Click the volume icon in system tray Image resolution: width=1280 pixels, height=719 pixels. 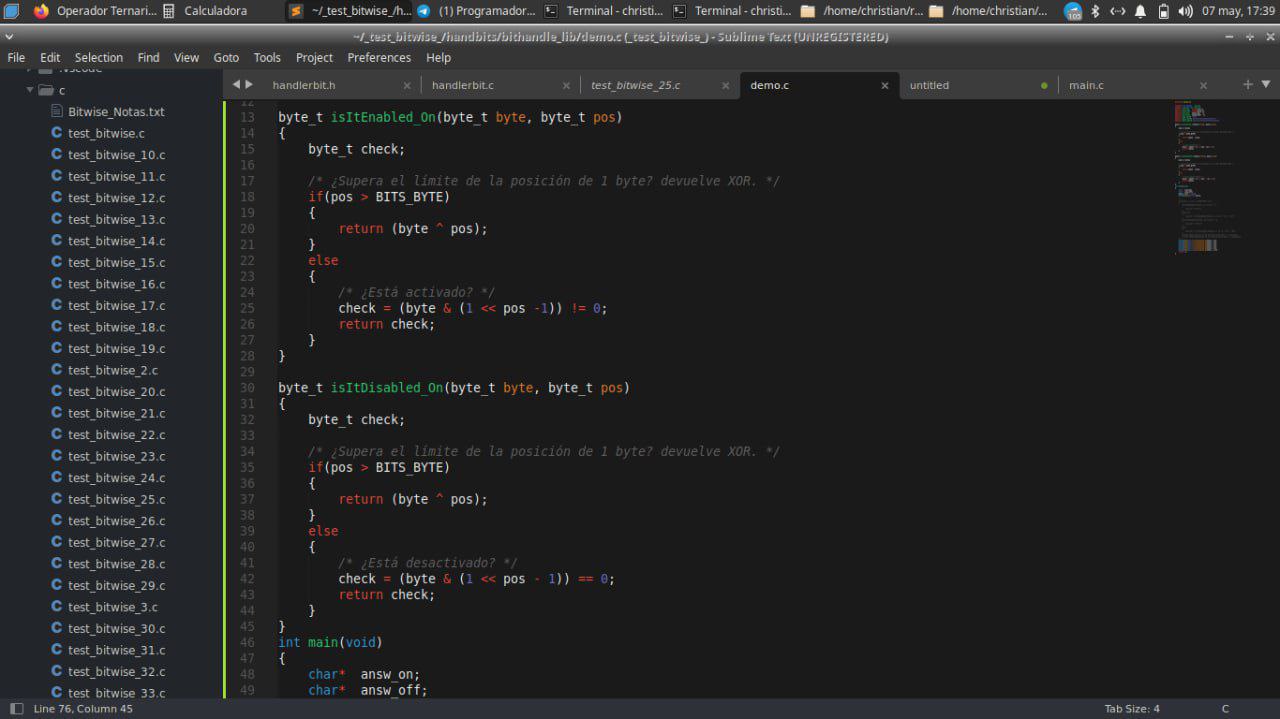[1184, 12]
